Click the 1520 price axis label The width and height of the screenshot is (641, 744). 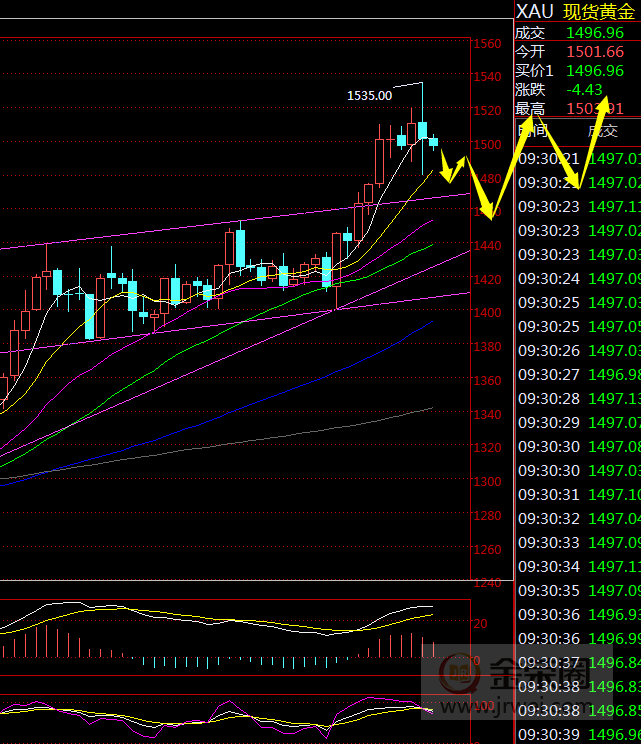(x=487, y=111)
